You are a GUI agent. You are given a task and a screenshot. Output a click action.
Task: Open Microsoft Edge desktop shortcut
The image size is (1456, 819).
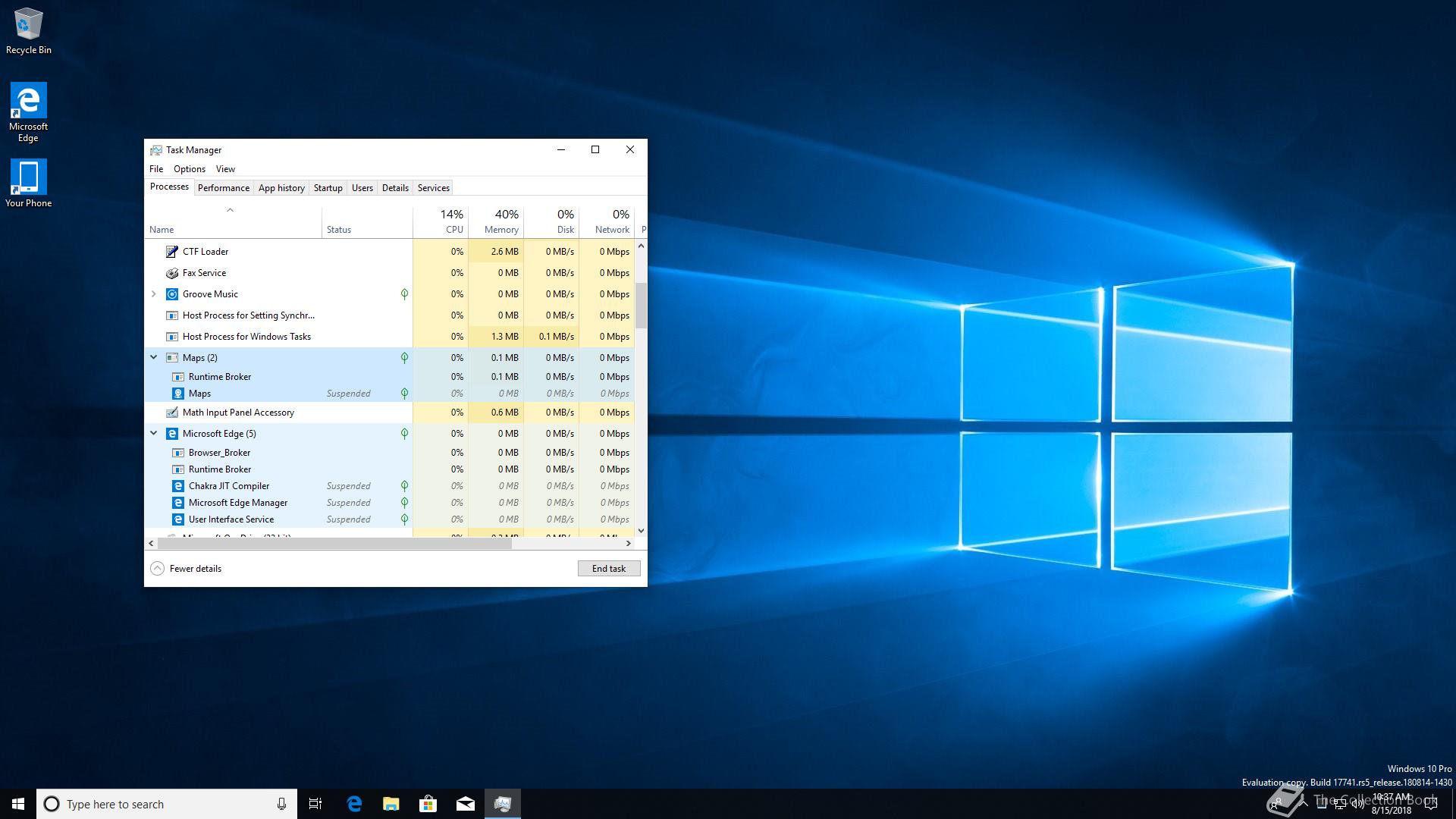point(28,112)
